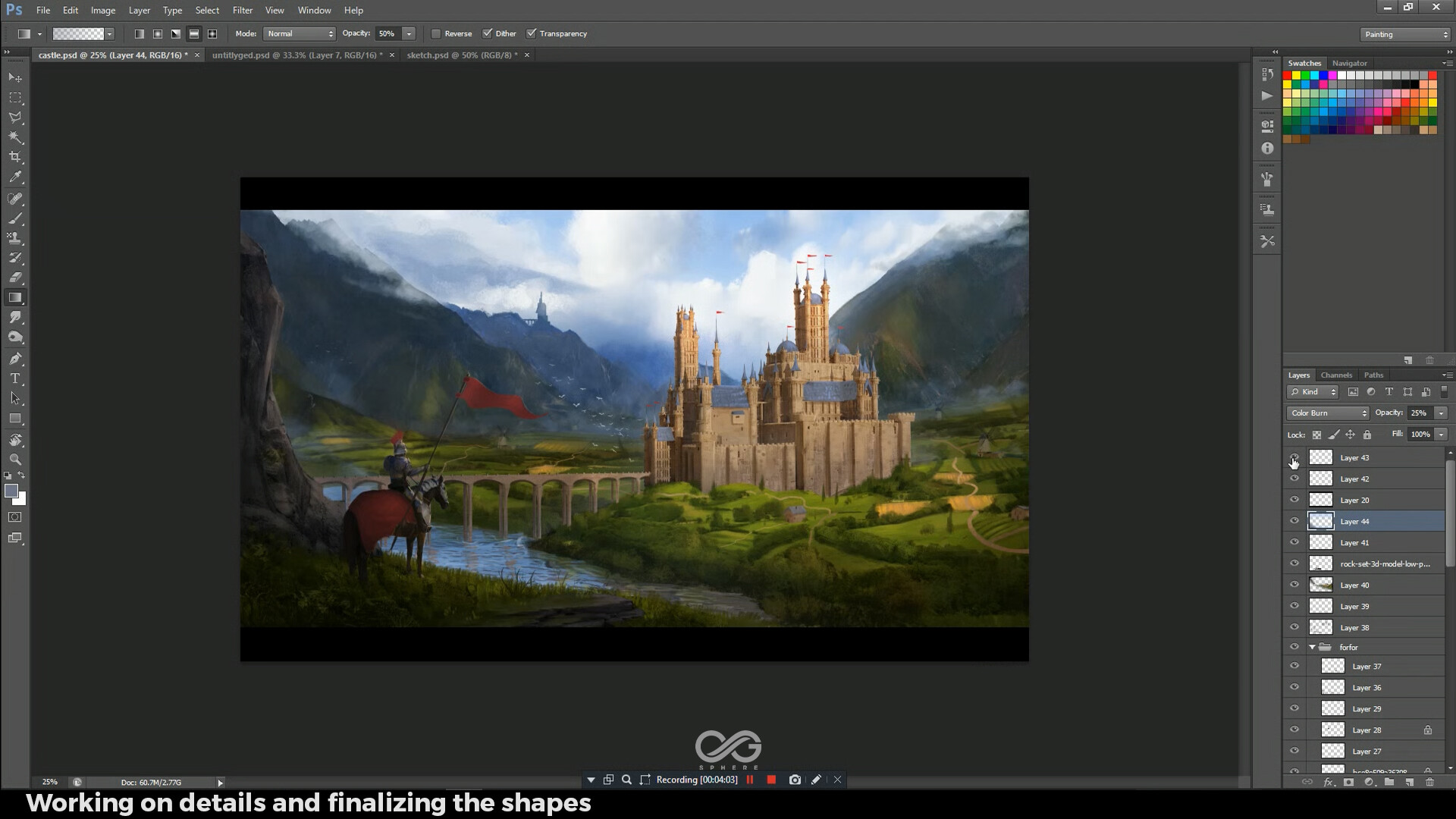Open the Color Burn blend mode dropdown
Image resolution: width=1456 pixels, height=819 pixels.
click(1326, 413)
